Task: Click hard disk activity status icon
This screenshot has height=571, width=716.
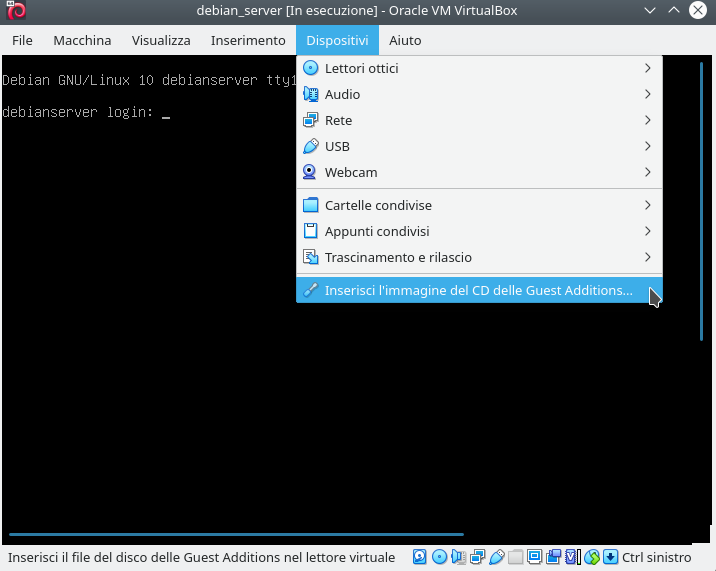Action: click(x=420, y=557)
